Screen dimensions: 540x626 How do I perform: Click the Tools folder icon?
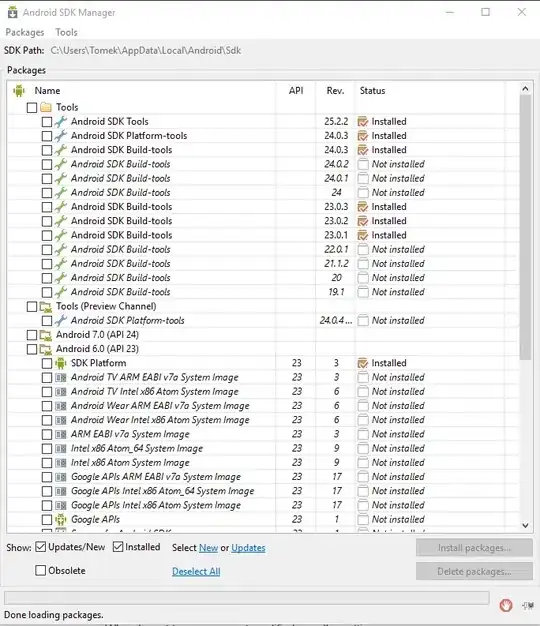[46, 107]
